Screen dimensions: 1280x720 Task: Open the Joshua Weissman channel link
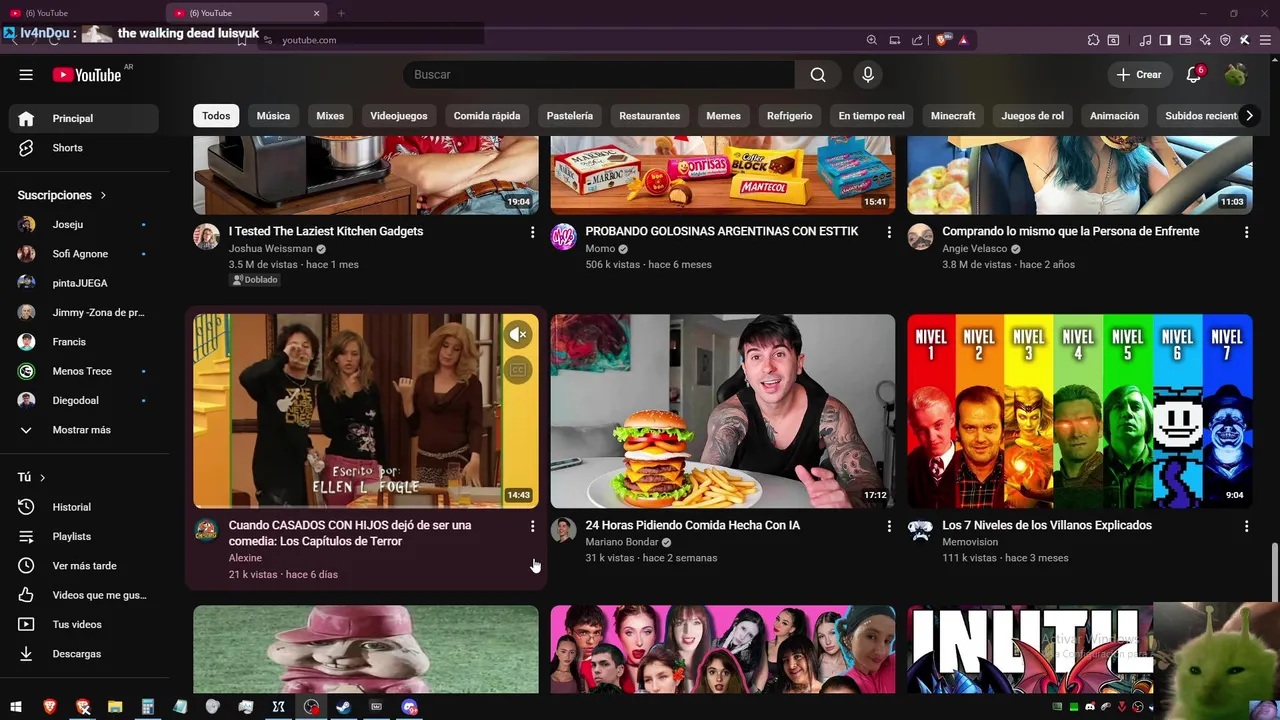coord(271,249)
